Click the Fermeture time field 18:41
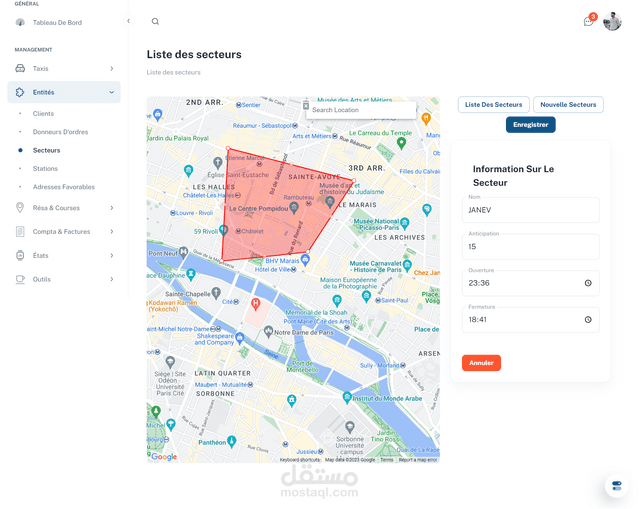The image size is (640, 509). [531, 320]
